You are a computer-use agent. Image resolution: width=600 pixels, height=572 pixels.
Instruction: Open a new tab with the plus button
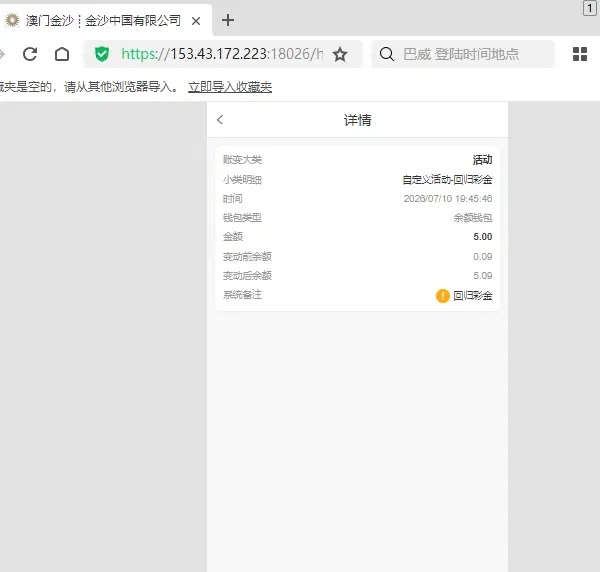point(228,20)
